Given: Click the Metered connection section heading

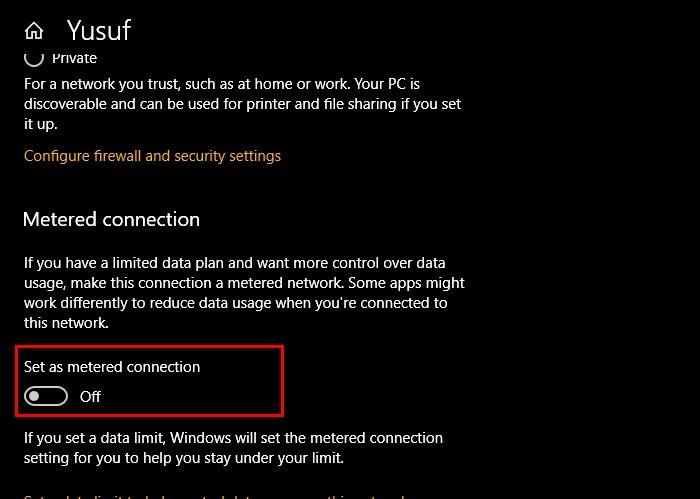Looking at the screenshot, I should click(111, 220).
